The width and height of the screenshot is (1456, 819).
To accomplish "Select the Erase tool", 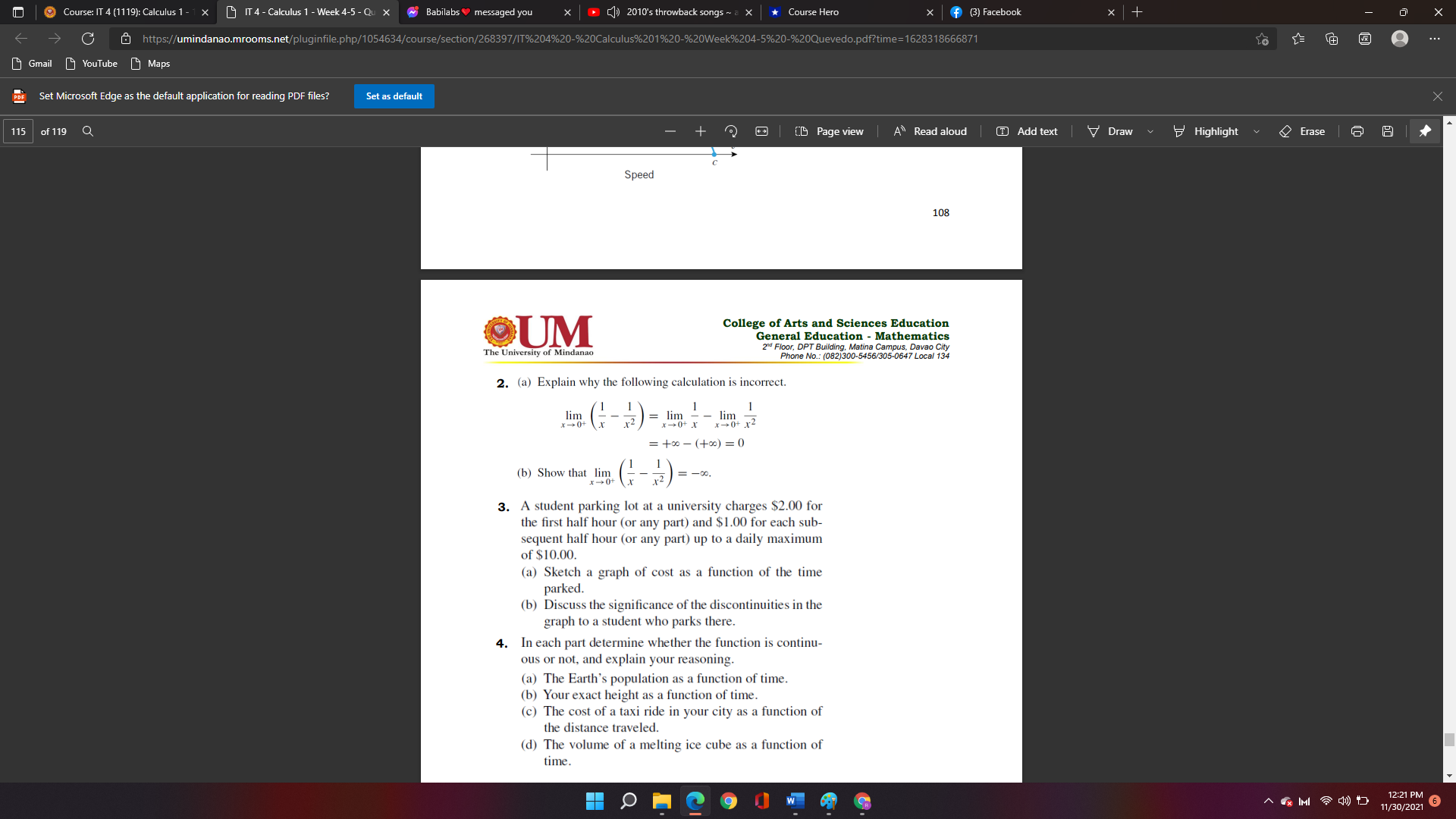I will click(1304, 131).
